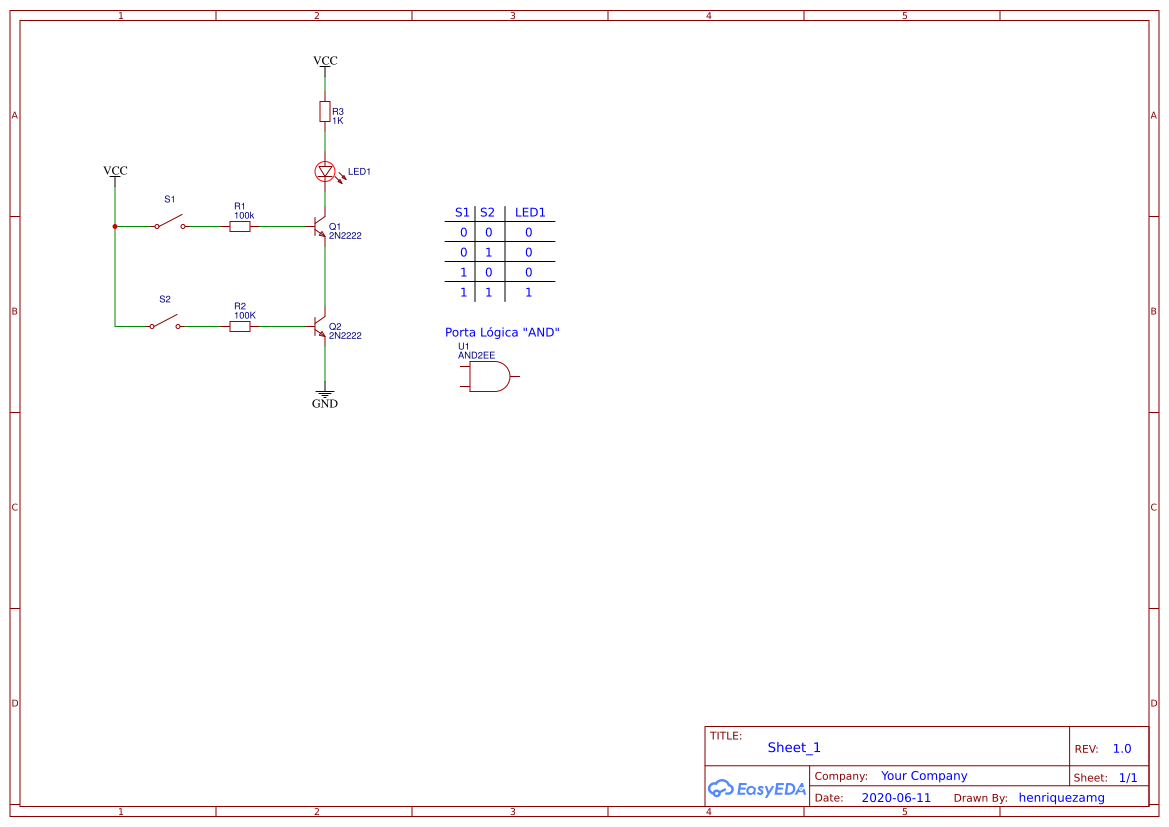Click the Drawn By name henriquezamg
Viewport: 1169px width, 827px height.
(1062, 797)
